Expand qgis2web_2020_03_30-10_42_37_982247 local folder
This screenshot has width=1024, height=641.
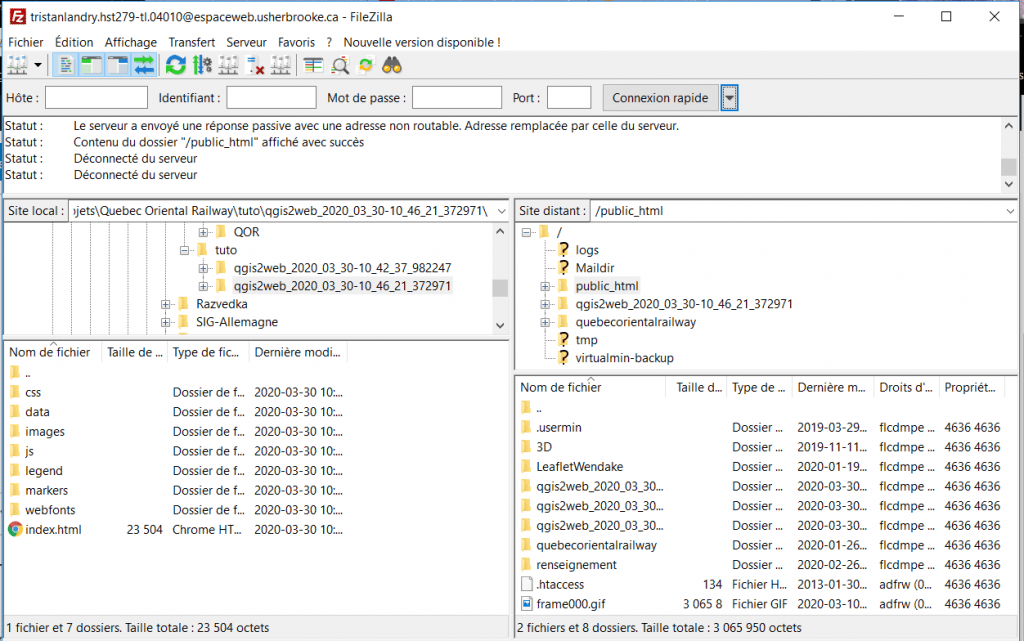tap(203, 268)
